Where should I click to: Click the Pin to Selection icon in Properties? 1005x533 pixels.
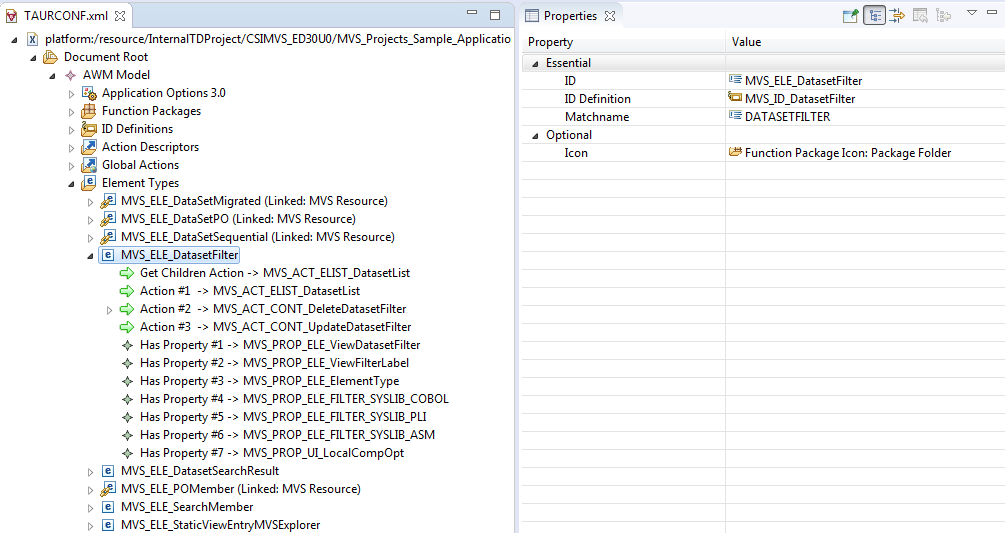(x=851, y=15)
